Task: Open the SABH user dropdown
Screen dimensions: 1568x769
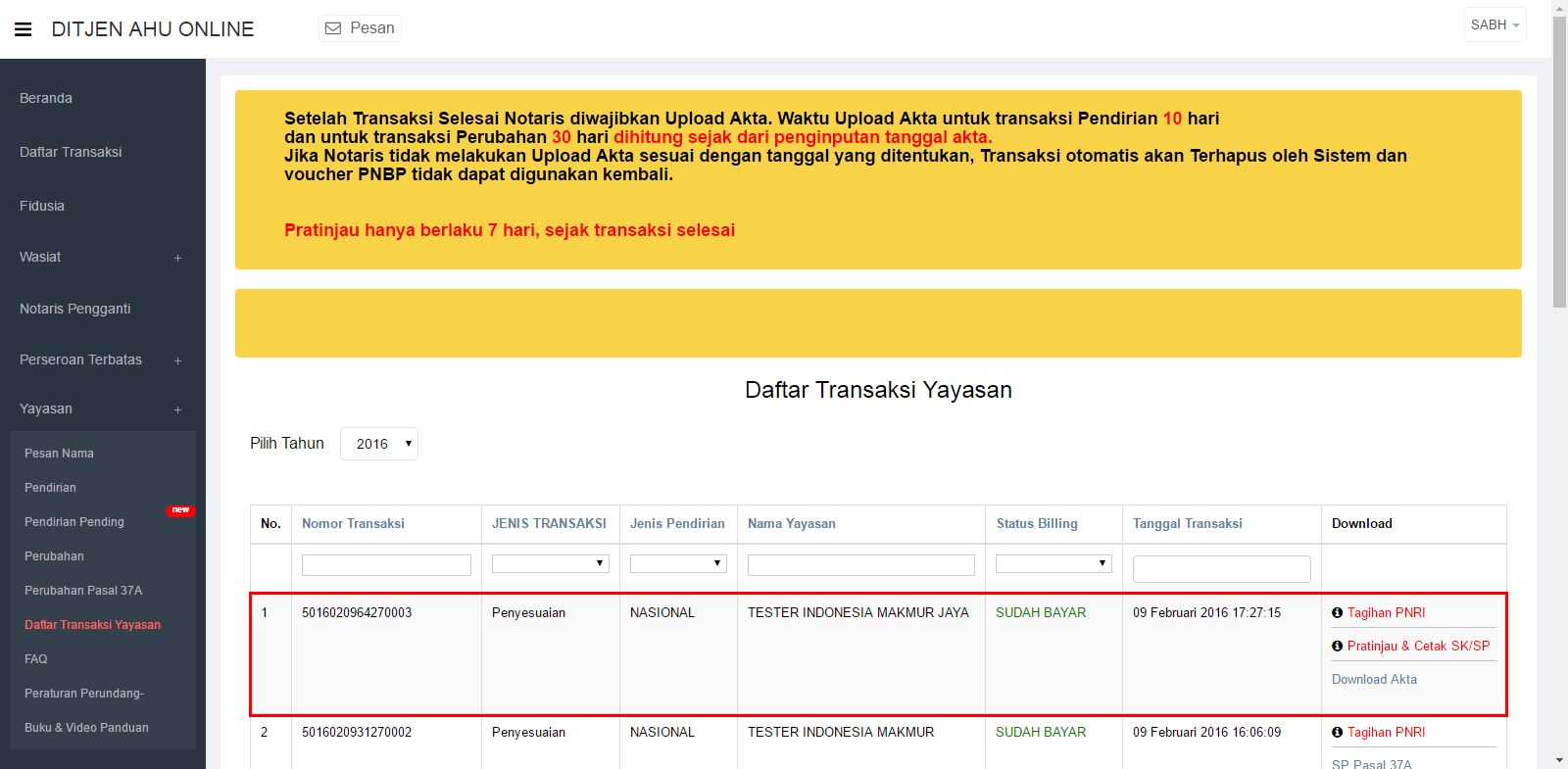Action: click(1494, 25)
